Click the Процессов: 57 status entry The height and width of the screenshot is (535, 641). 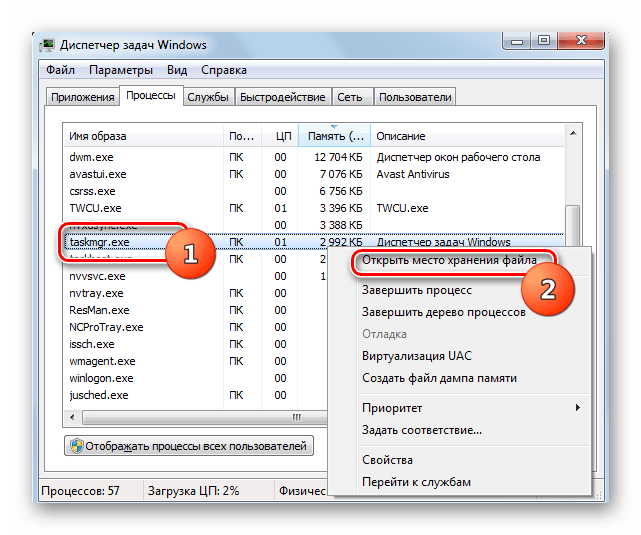point(81,490)
